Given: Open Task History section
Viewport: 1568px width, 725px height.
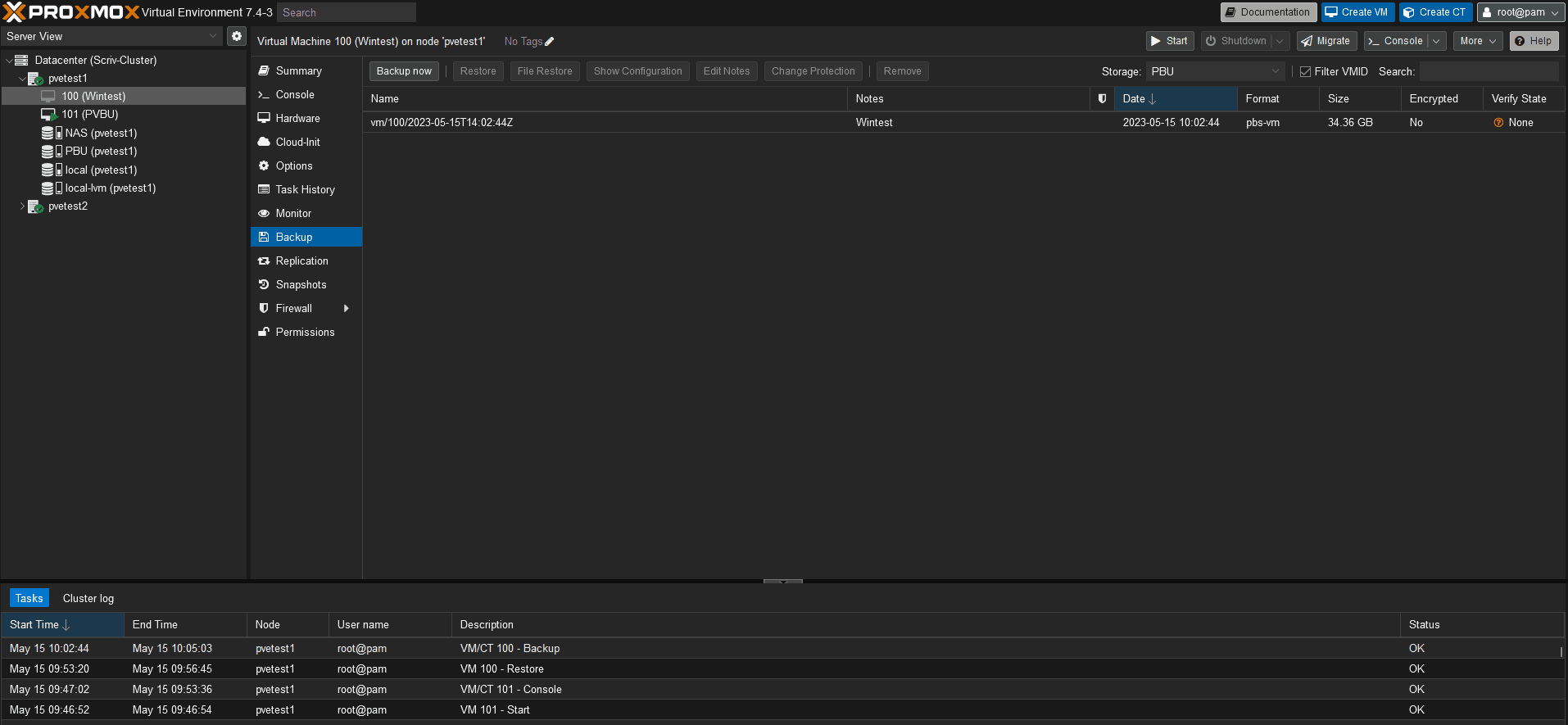Looking at the screenshot, I should [x=306, y=189].
